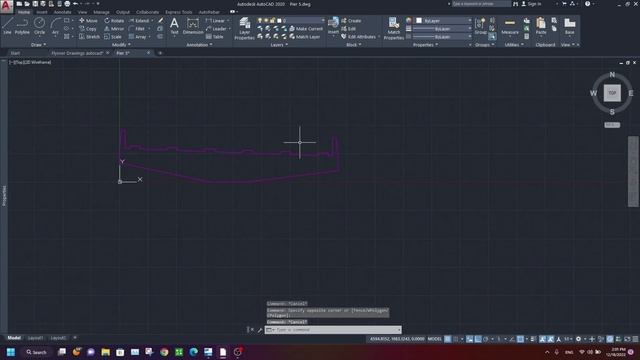Select the Arc tool

(x=55, y=26)
